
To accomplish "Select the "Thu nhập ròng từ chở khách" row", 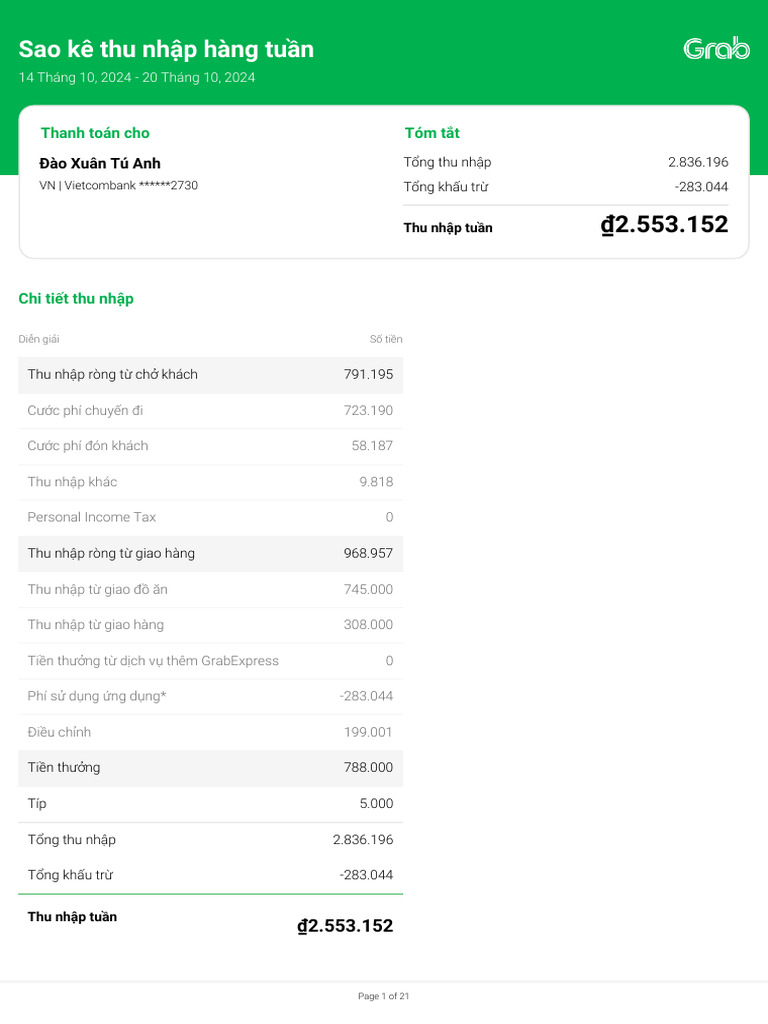I will coord(210,375).
